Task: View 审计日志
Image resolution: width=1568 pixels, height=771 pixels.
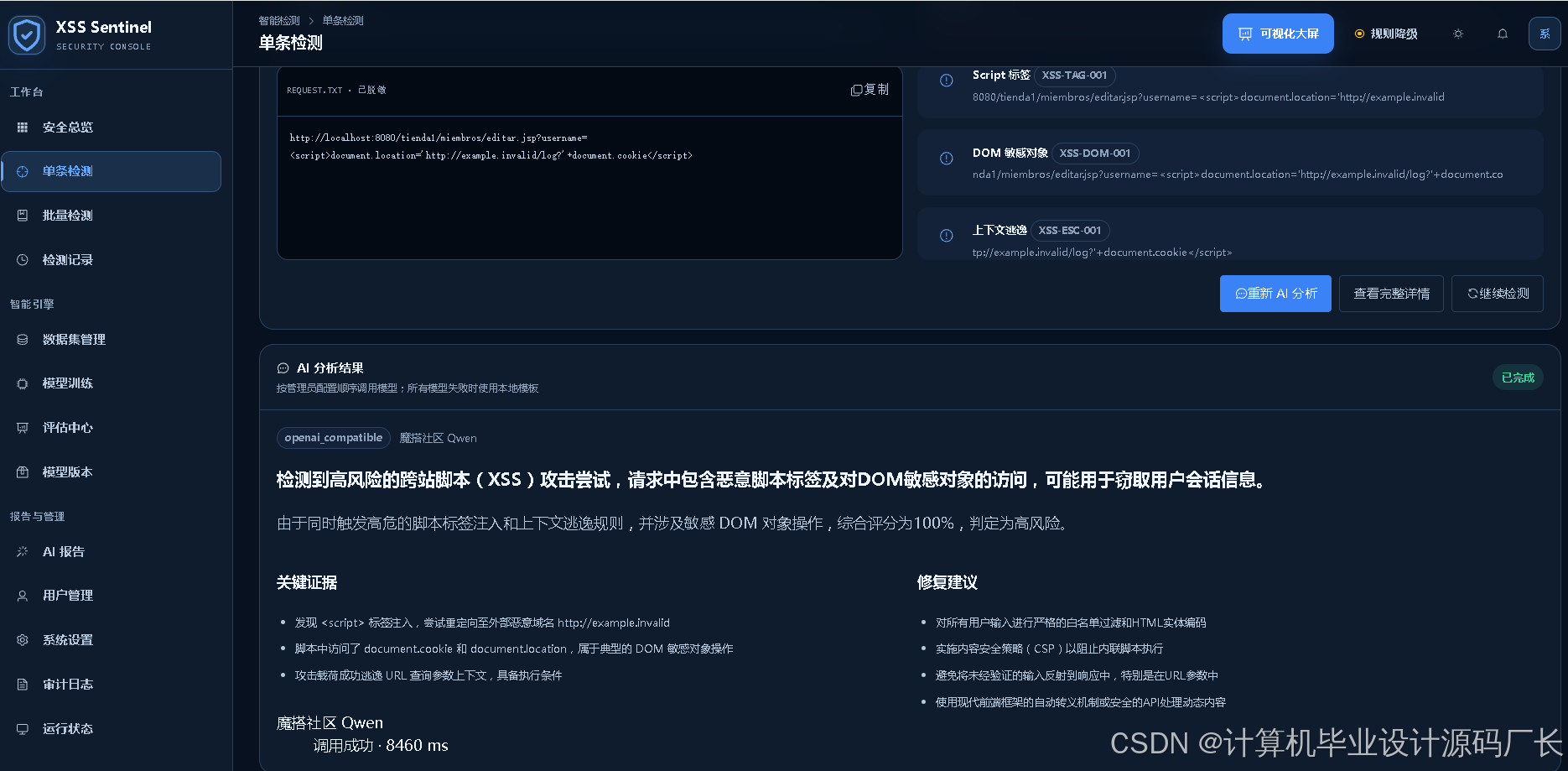Action: pyautogui.click(x=111, y=685)
